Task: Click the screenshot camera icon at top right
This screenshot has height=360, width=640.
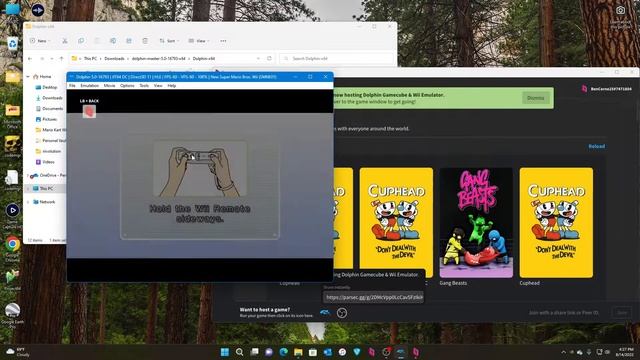Action: point(620,10)
